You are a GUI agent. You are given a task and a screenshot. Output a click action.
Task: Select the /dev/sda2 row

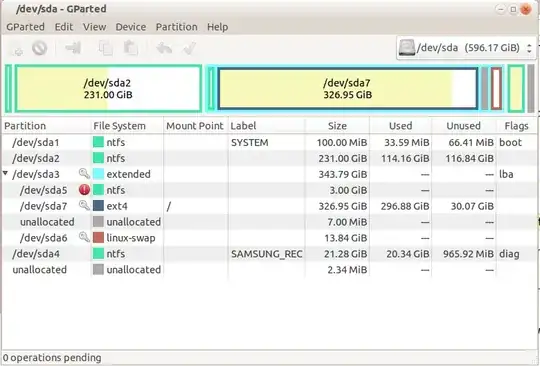tap(269, 158)
